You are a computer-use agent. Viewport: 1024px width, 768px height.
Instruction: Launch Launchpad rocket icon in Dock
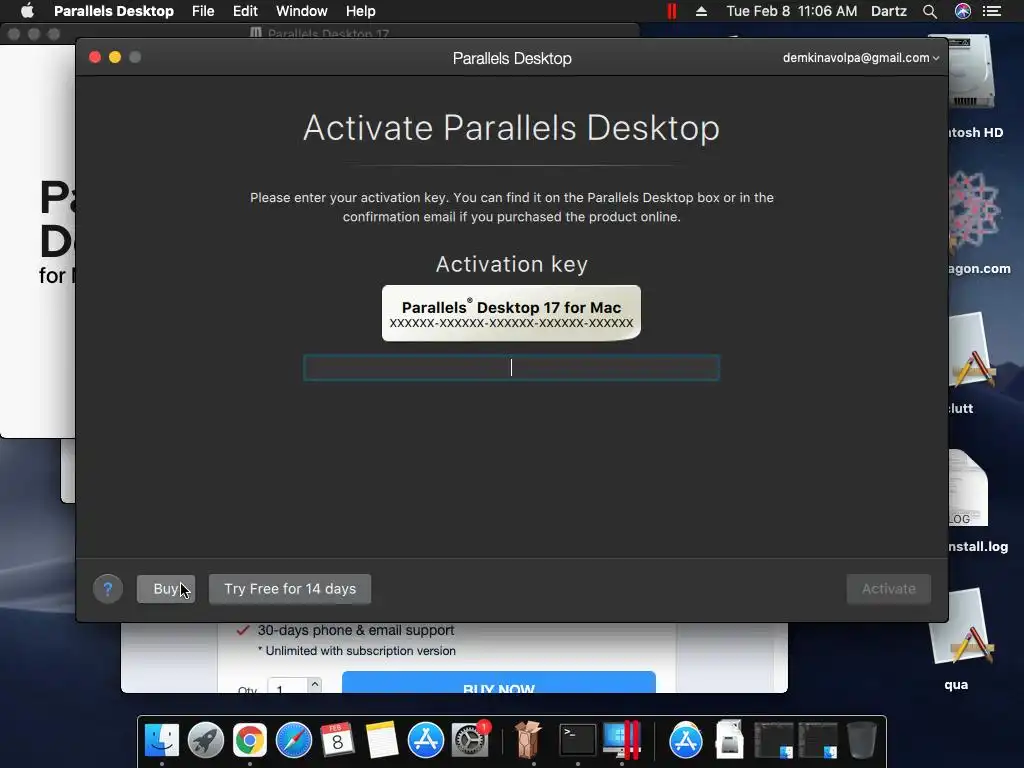coord(206,741)
